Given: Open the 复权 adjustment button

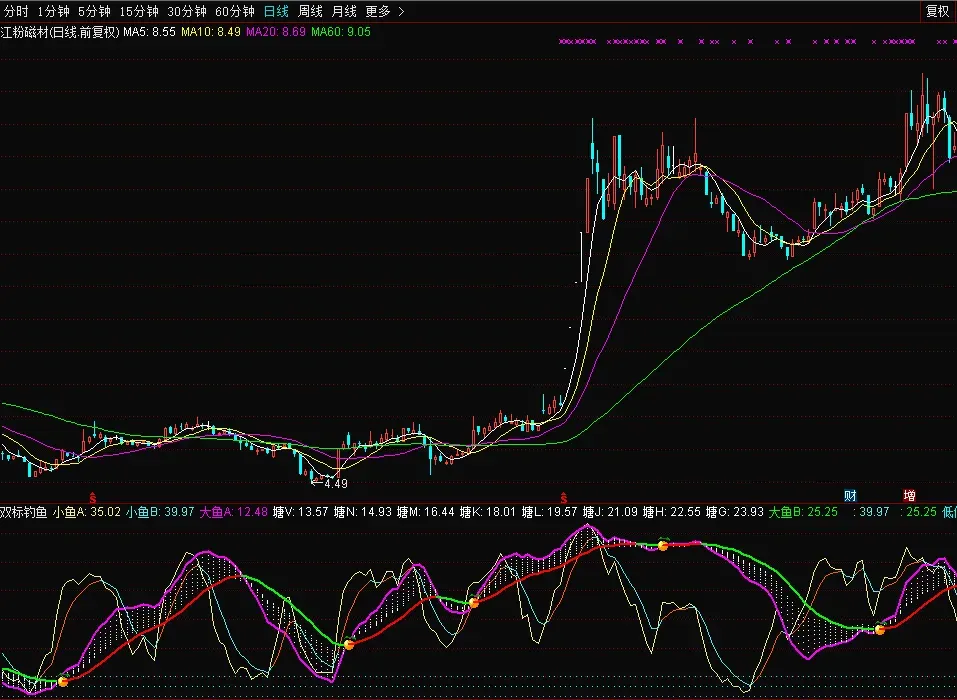Looking at the screenshot, I should click(x=937, y=12).
